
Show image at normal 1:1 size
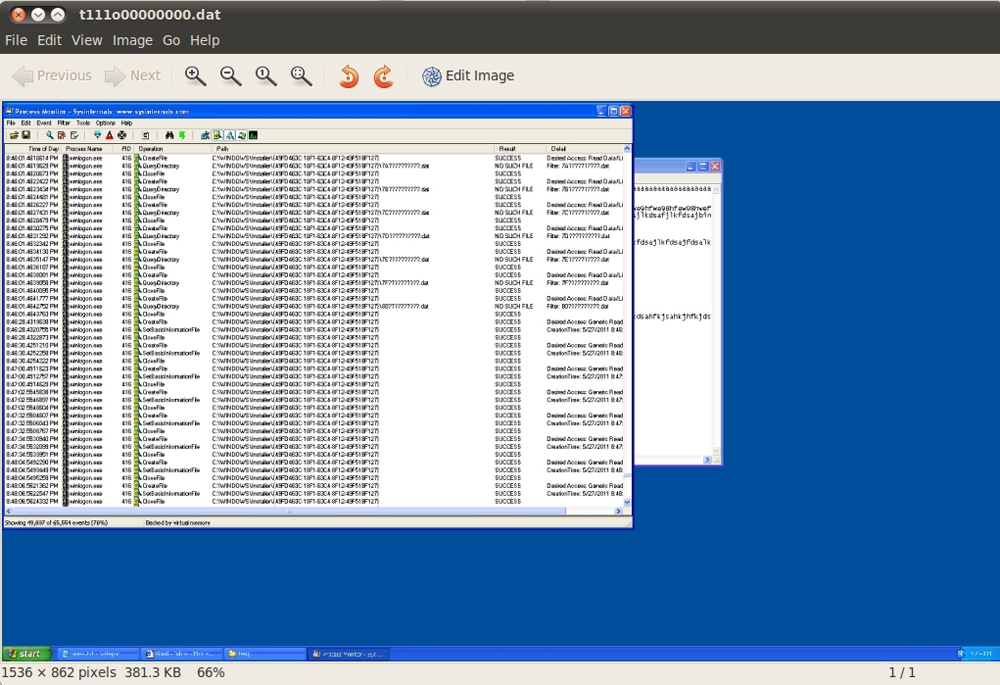pos(266,76)
